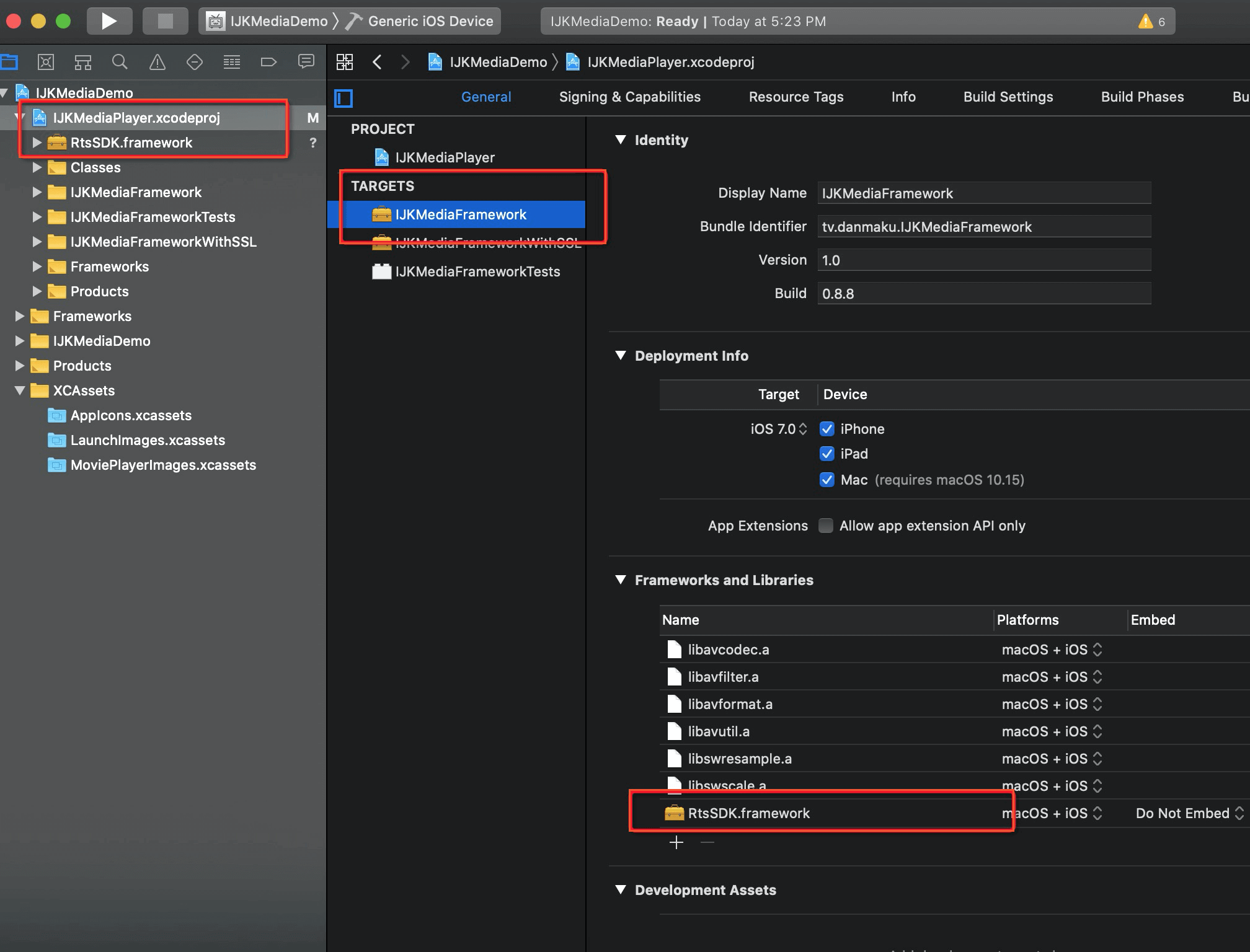Expand the RtsSDK.framework tree item
This screenshot has height=952, width=1250.
[37, 143]
